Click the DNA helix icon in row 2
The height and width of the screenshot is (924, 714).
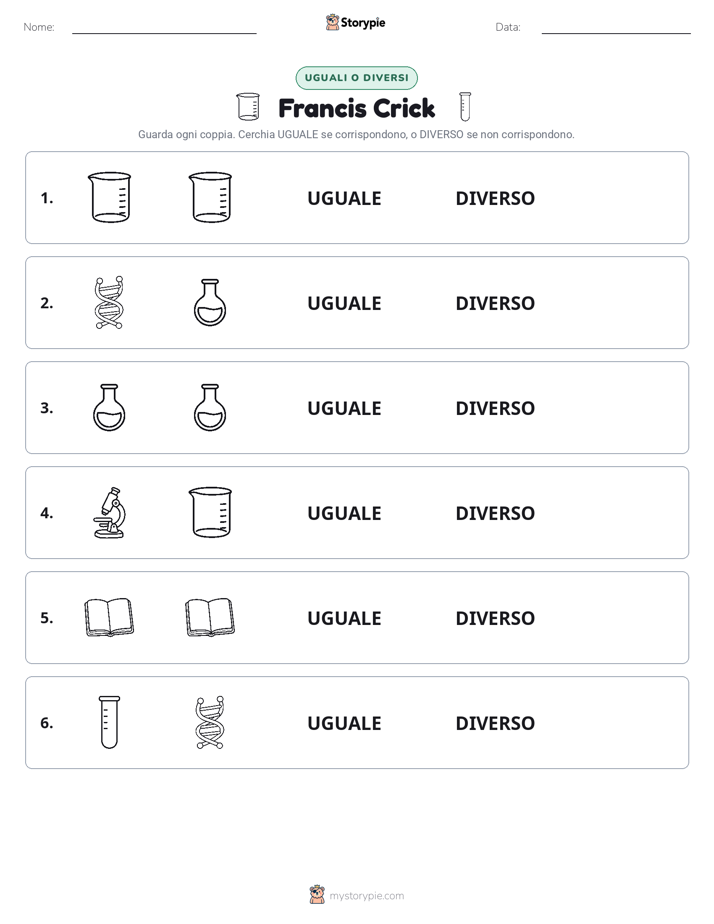pyautogui.click(x=109, y=302)
